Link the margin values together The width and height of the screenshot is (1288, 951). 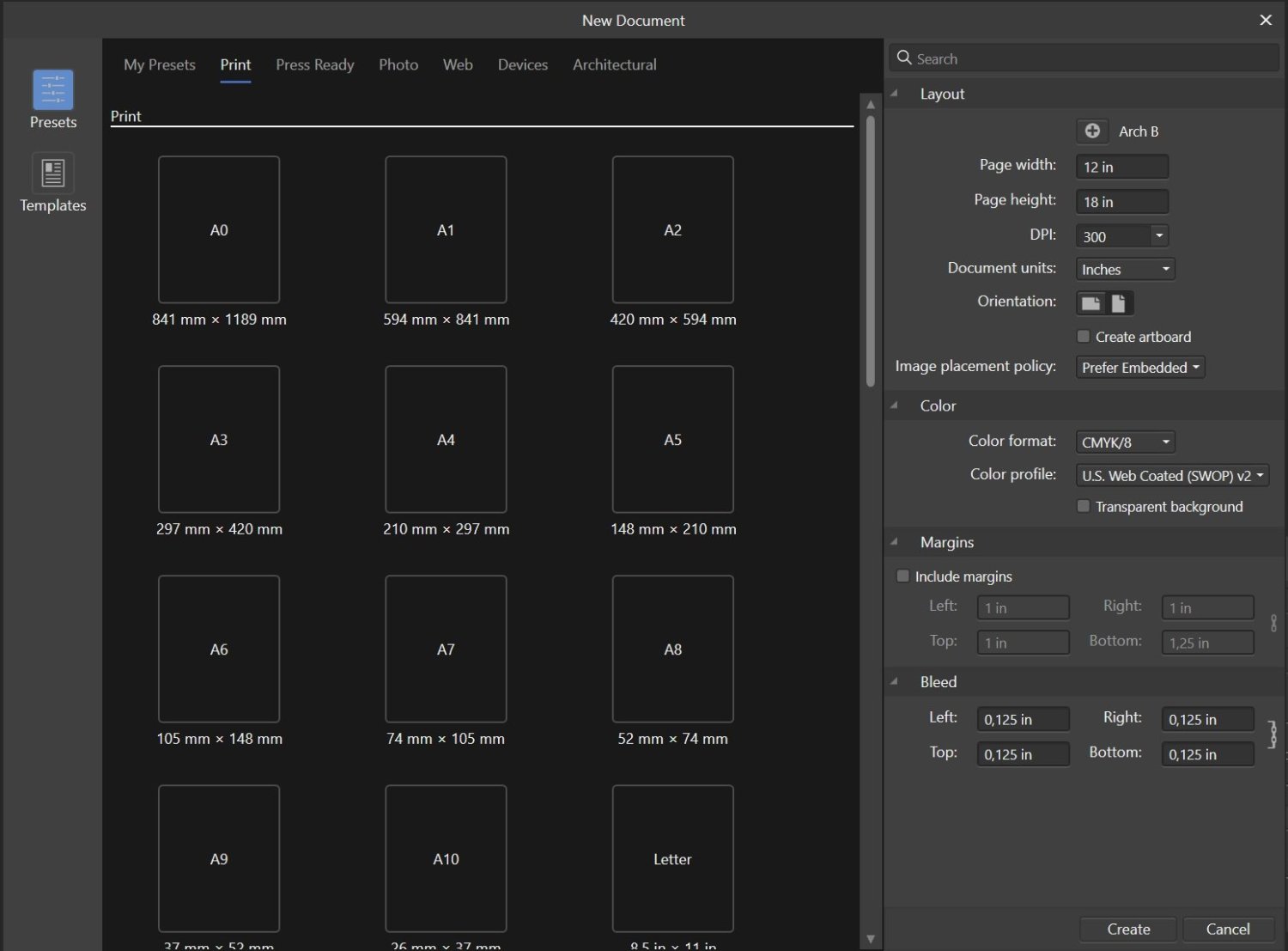pyautogui.click(x=1274, y=624)
